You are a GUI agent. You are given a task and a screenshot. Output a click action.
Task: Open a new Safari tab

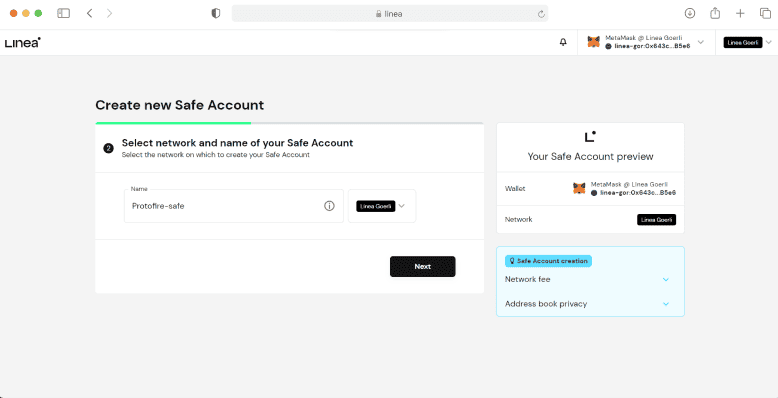[x=740, y=13]
